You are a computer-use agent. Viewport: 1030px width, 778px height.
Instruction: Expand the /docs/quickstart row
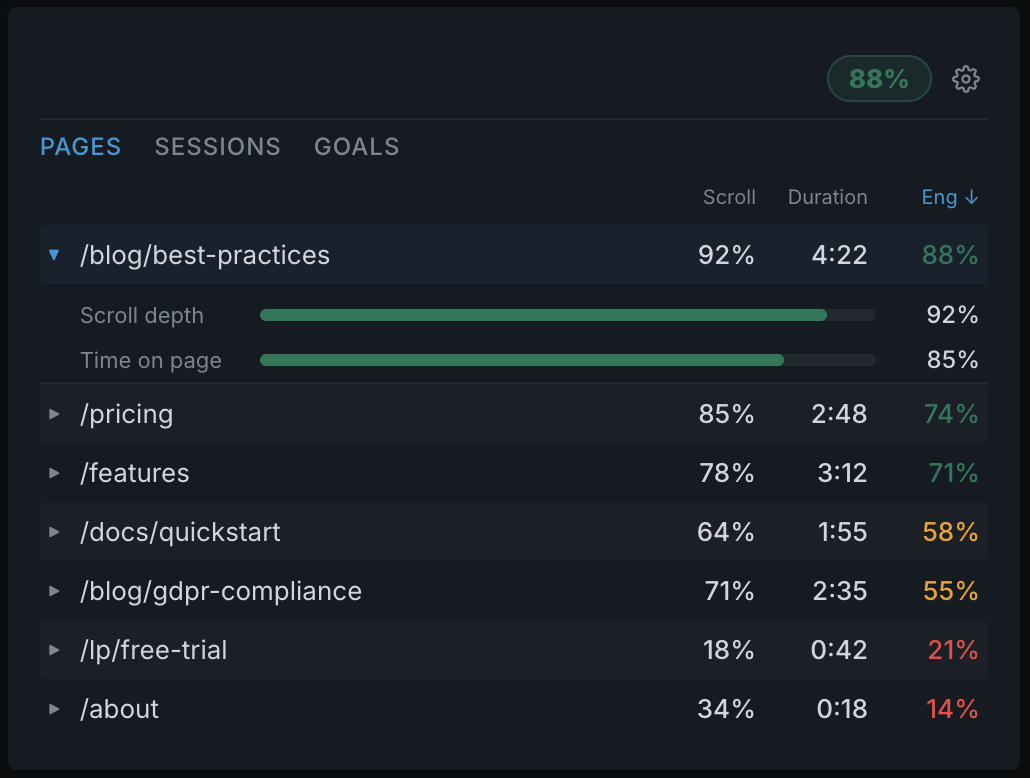tap(55, 532)
